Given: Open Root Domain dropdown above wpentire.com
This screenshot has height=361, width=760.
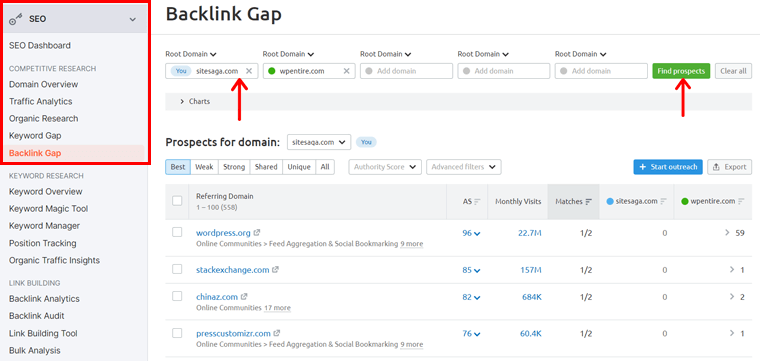Looking at the screenshot, I should (288, 54).
